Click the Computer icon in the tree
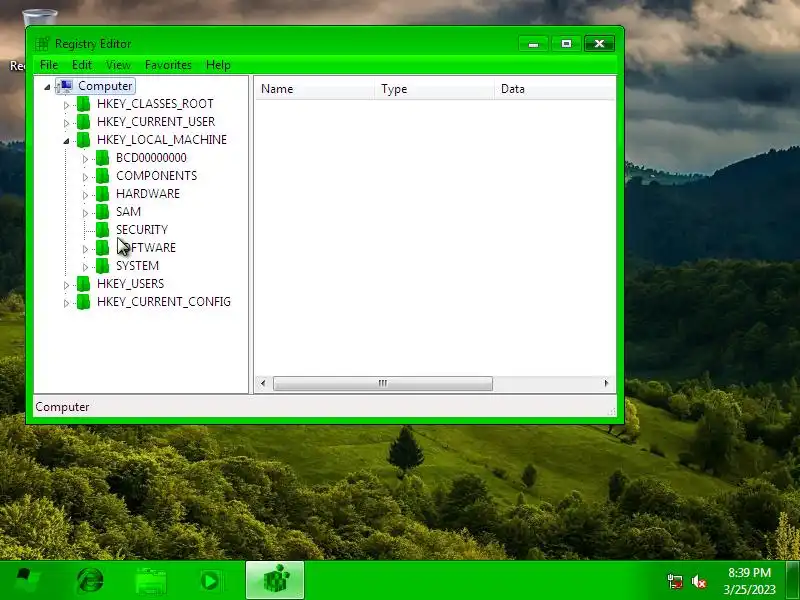Viewport: 800px width, 600px height. (x=66, y=86)
